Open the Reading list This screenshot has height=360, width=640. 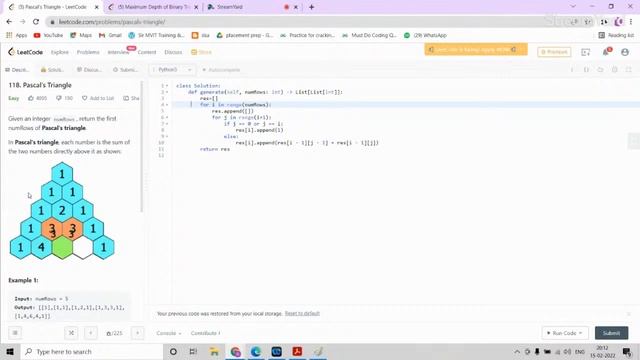616,36
